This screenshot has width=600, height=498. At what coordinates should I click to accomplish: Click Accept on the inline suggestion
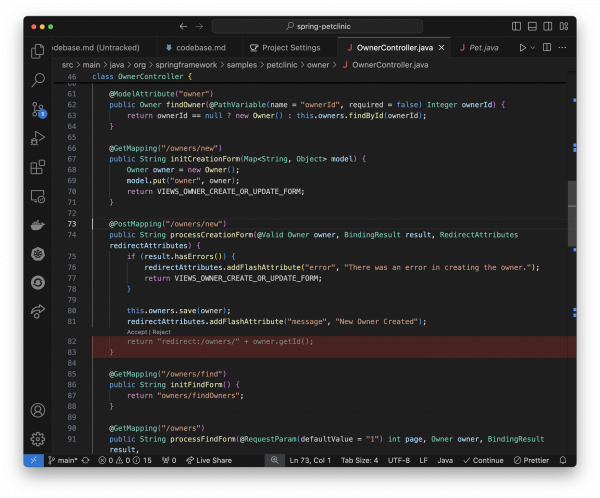(137, 331)
